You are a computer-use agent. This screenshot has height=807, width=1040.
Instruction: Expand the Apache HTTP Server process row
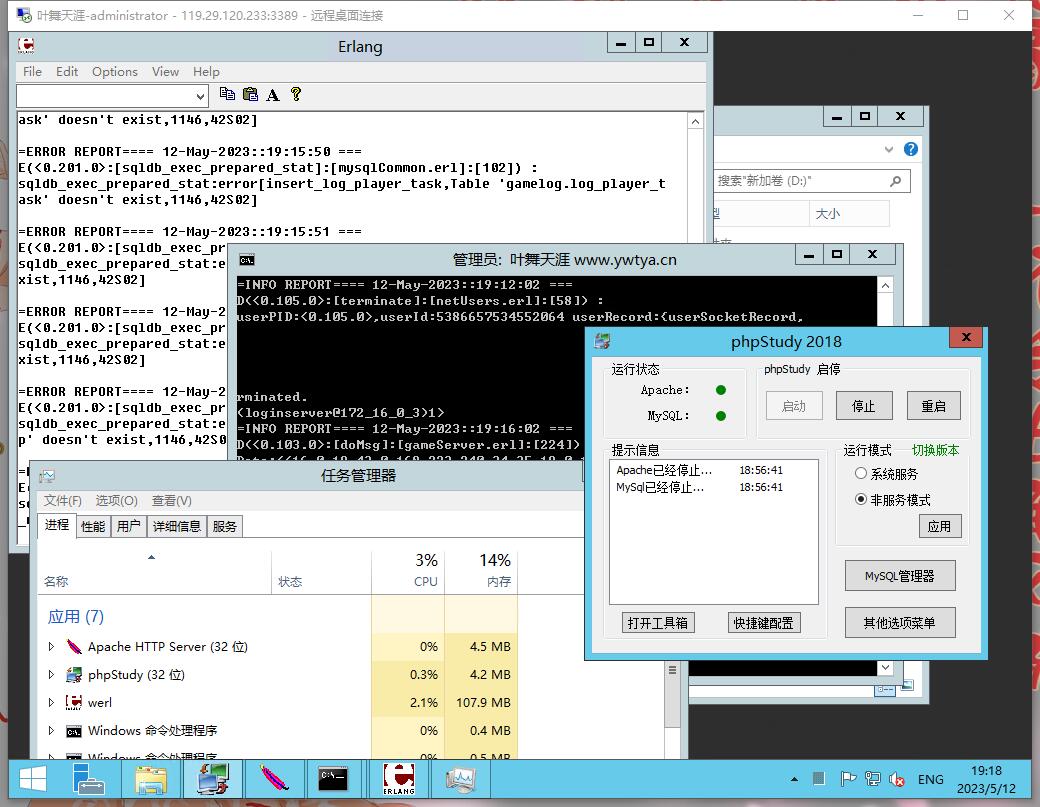point(52,647)
